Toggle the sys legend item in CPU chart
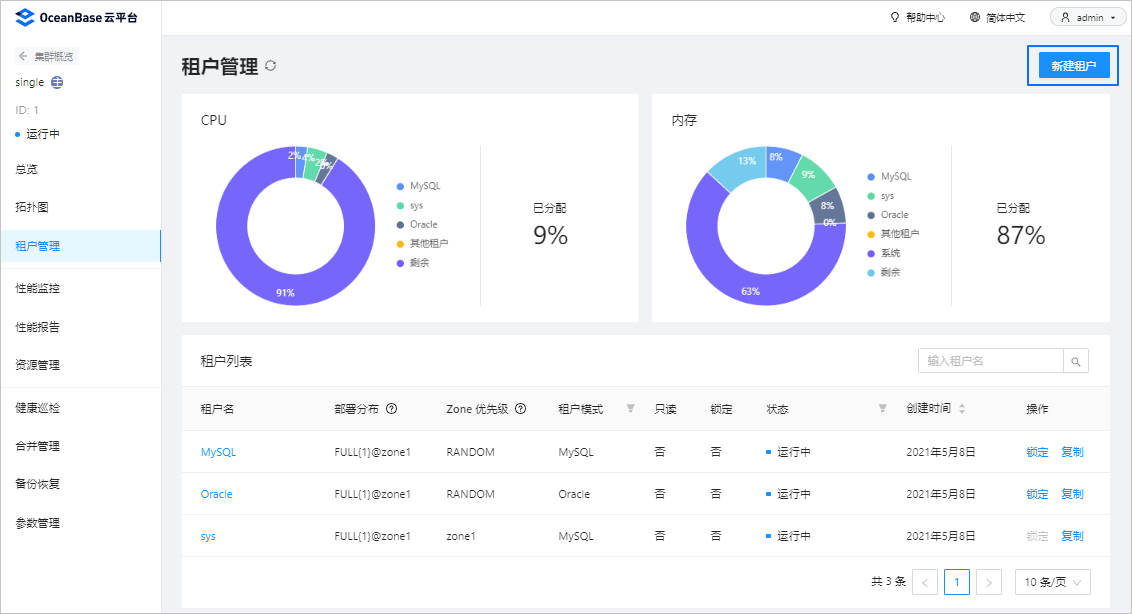The width and height of the screenshot is (1132, 614). coord(410,205)
